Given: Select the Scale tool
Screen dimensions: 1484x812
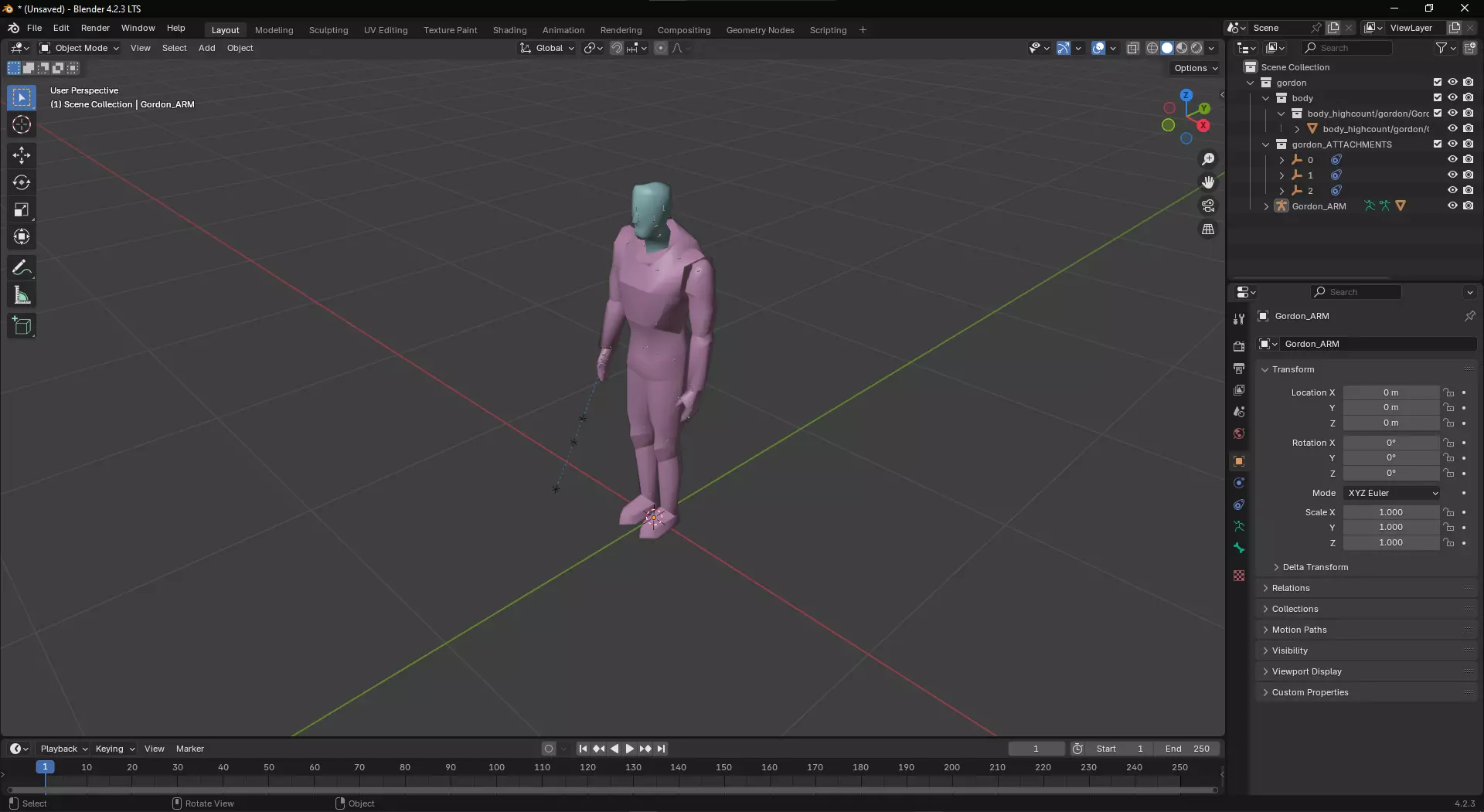Looking at the screenshot, I should coord(22,210).
